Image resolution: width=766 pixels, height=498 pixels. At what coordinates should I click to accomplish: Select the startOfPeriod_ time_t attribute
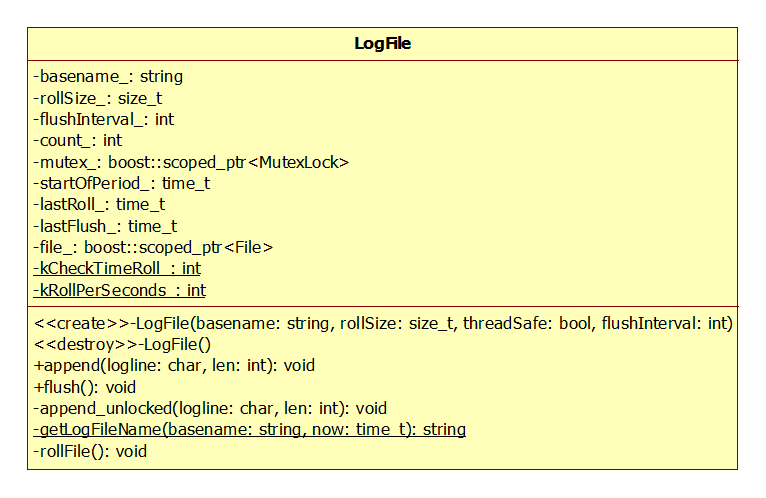click(121, 183)
